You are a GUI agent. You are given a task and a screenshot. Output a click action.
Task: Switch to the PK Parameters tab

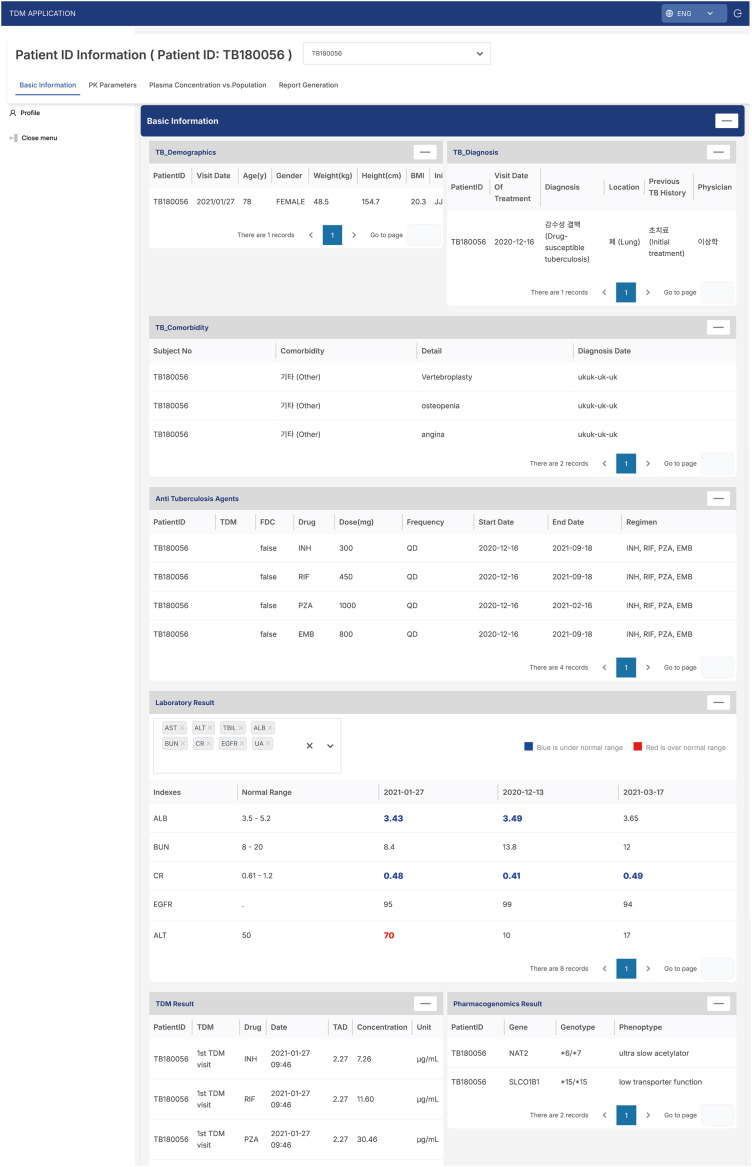pyautogui.click(x=112, y=85)
